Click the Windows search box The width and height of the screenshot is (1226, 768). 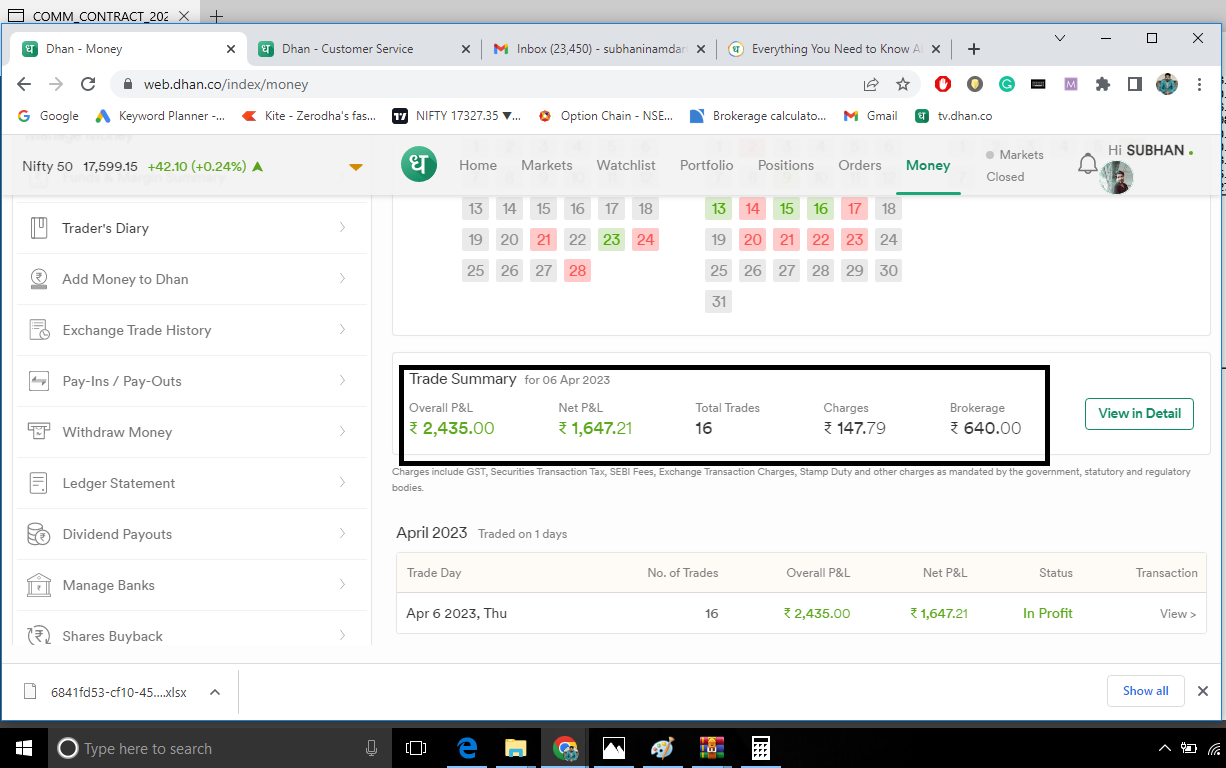click(x=220, y=748)
